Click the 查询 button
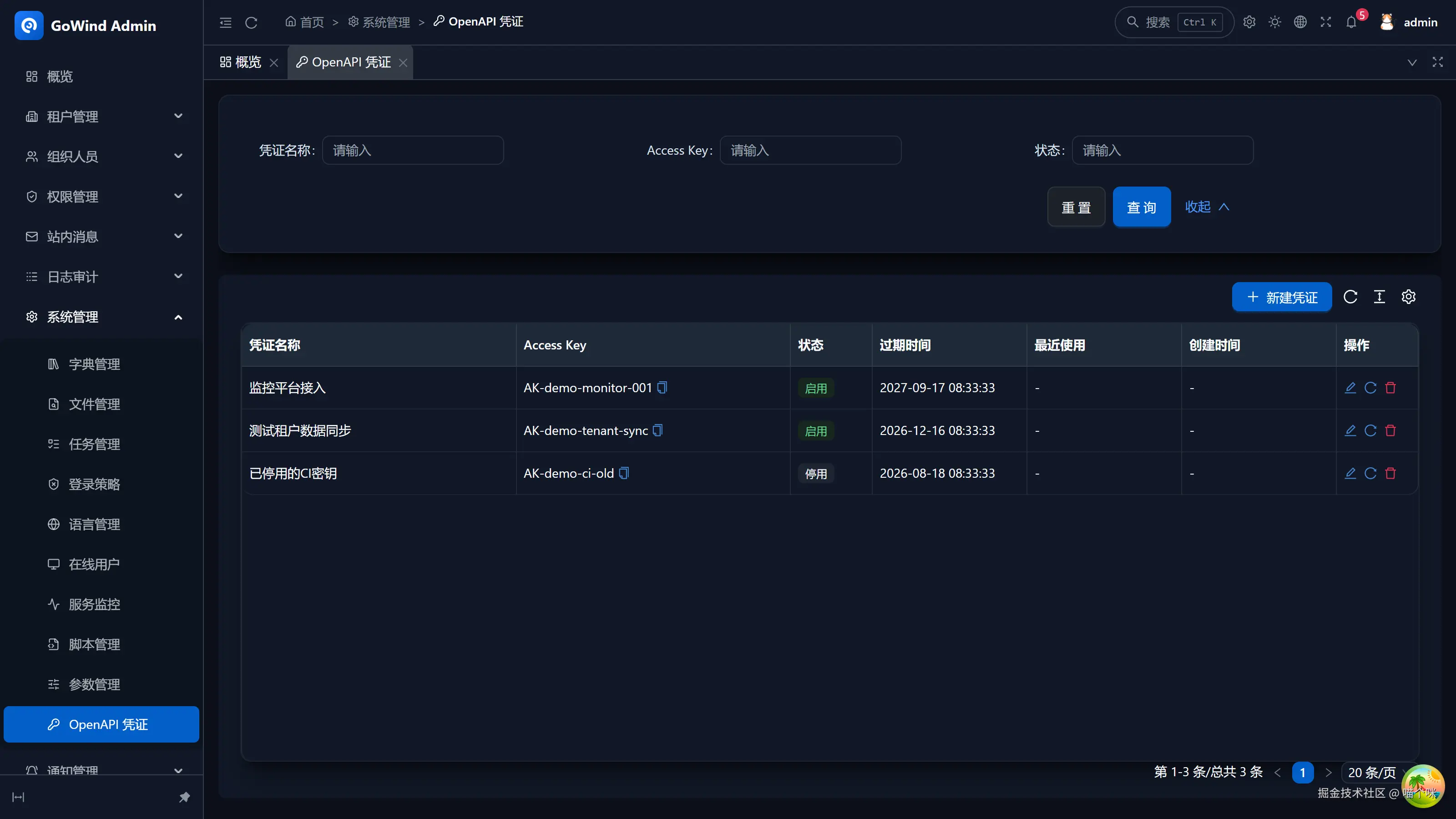This screenshot has width=1456, height=819. click(x=1141, y=207)
